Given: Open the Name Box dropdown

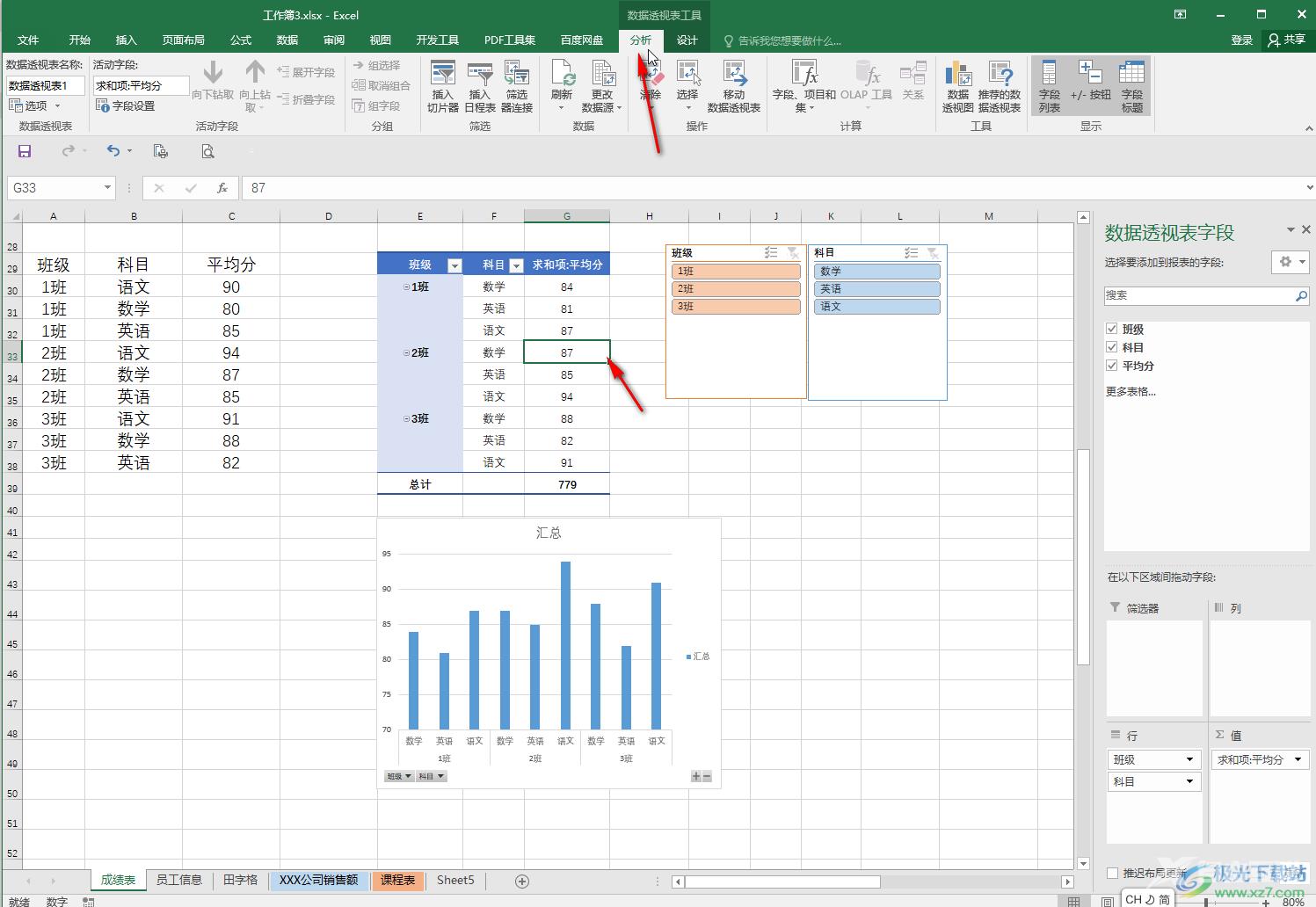Looking at the screenshot, I should point(107,187).
